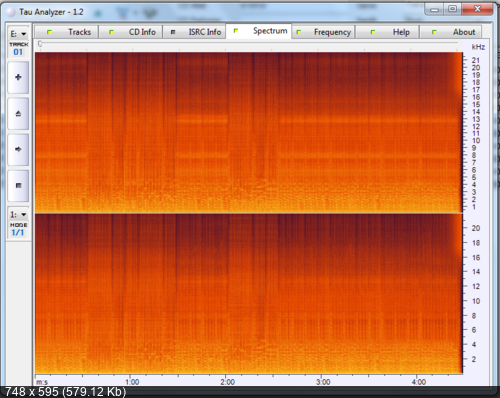Maximize the Tau Analyzer window
Viewport: 500px width, 398px height.
[x=452, y=9]
